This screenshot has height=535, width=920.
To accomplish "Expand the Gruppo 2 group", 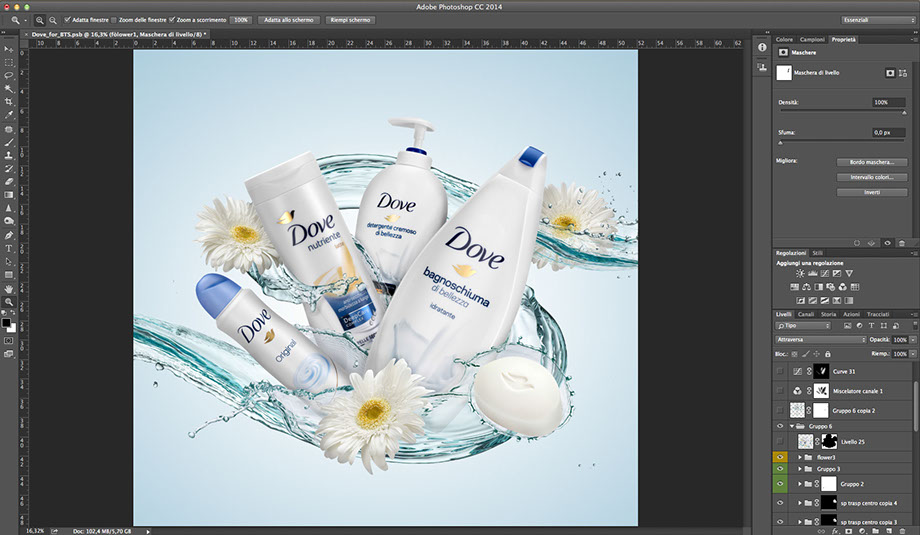I will [799, 484].
